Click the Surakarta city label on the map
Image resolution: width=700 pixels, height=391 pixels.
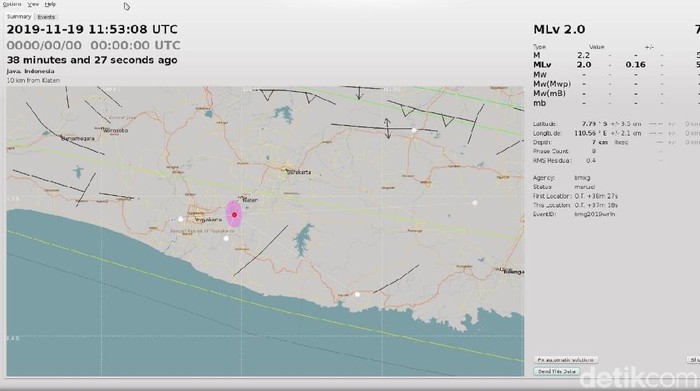(x=299, y=172)
